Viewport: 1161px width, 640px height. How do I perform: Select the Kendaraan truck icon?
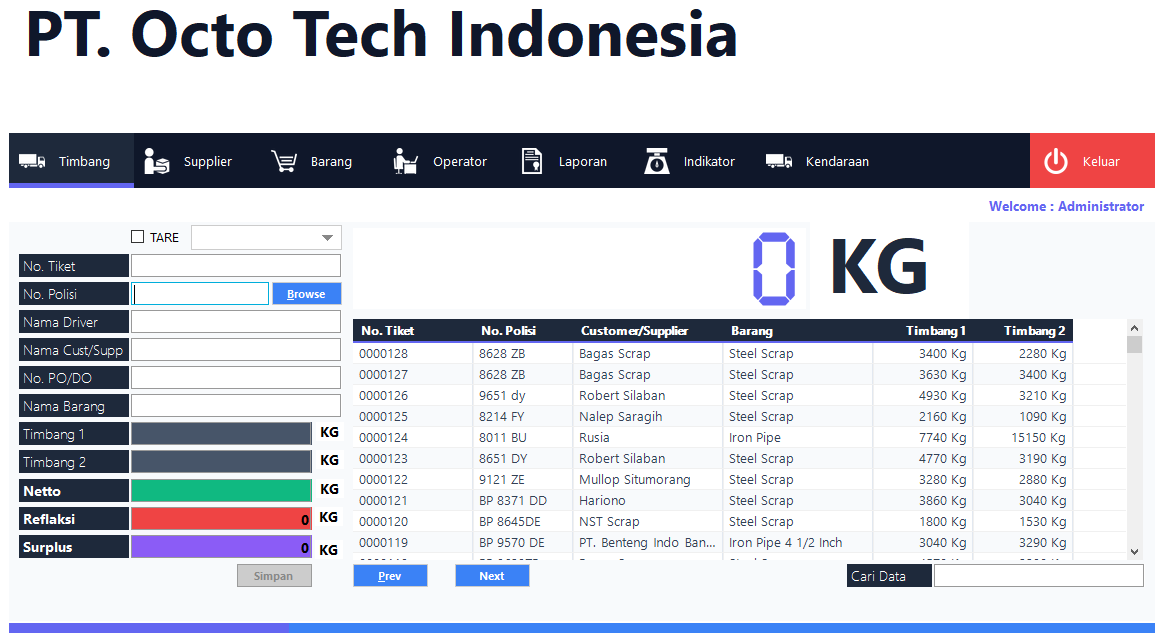[779, 161]
